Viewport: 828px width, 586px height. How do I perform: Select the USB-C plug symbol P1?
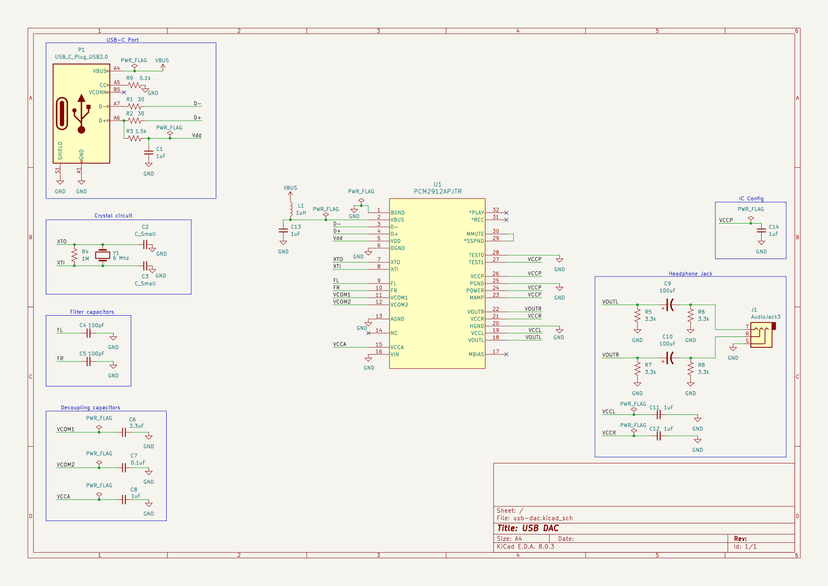[80, 114]
